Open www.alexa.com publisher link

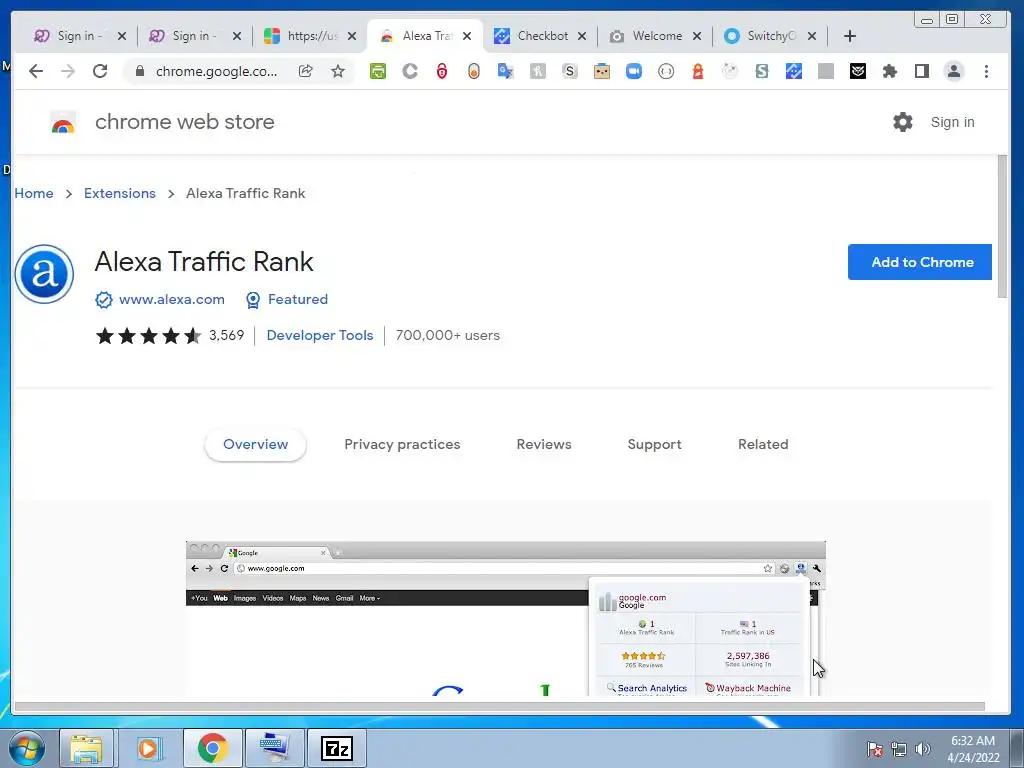point(172,299)
